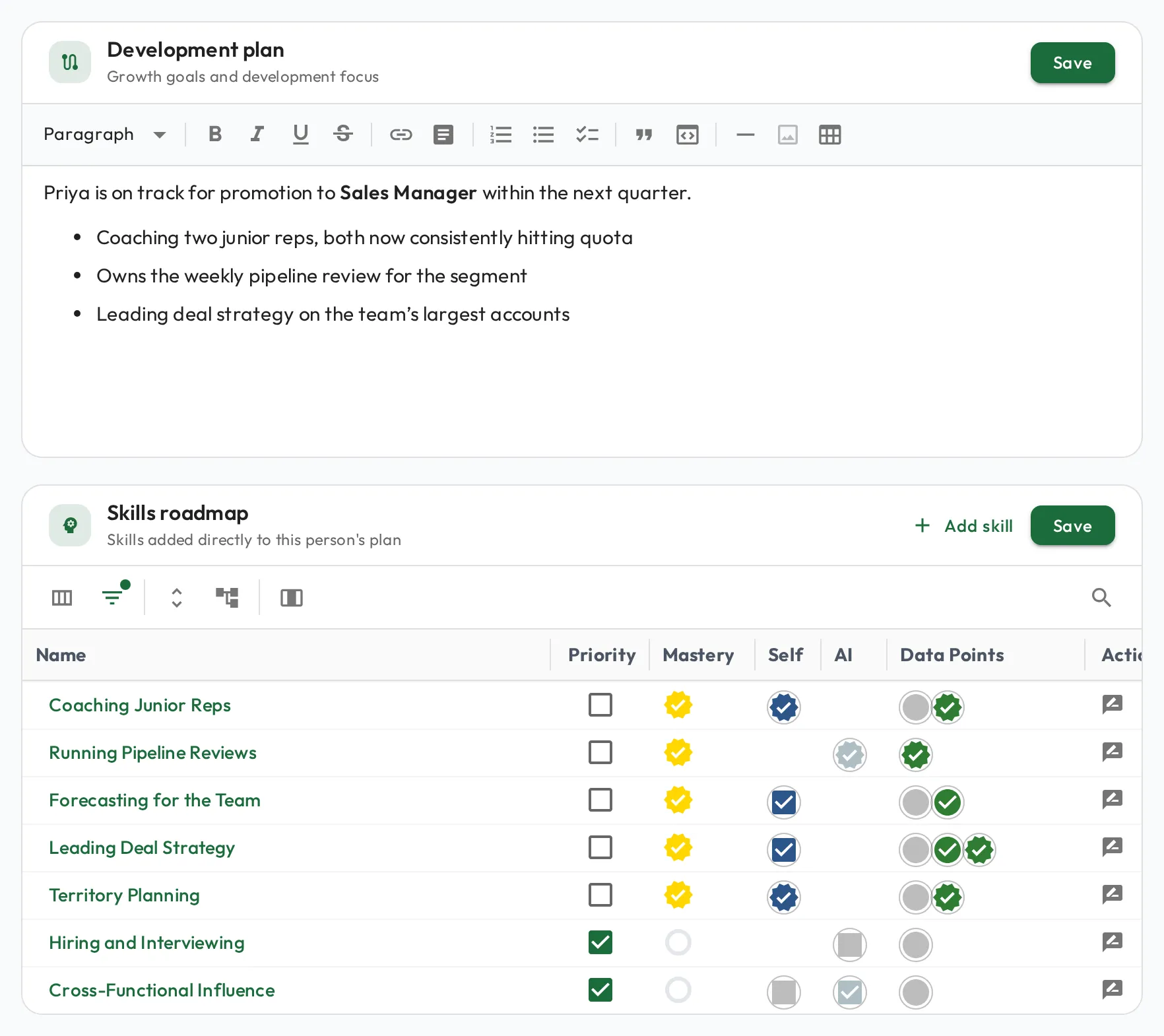Open action note for Cross-Functional Influence
This screenshot has width=1164, height=1036.
click(1113, 989)
